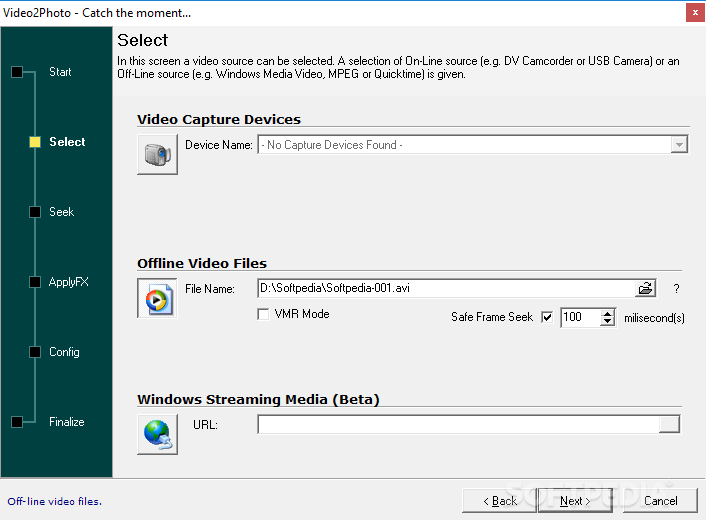706x521 pixels.
Task: Go to the Finalize step in sidebar
Action: (x=67, y=422)
